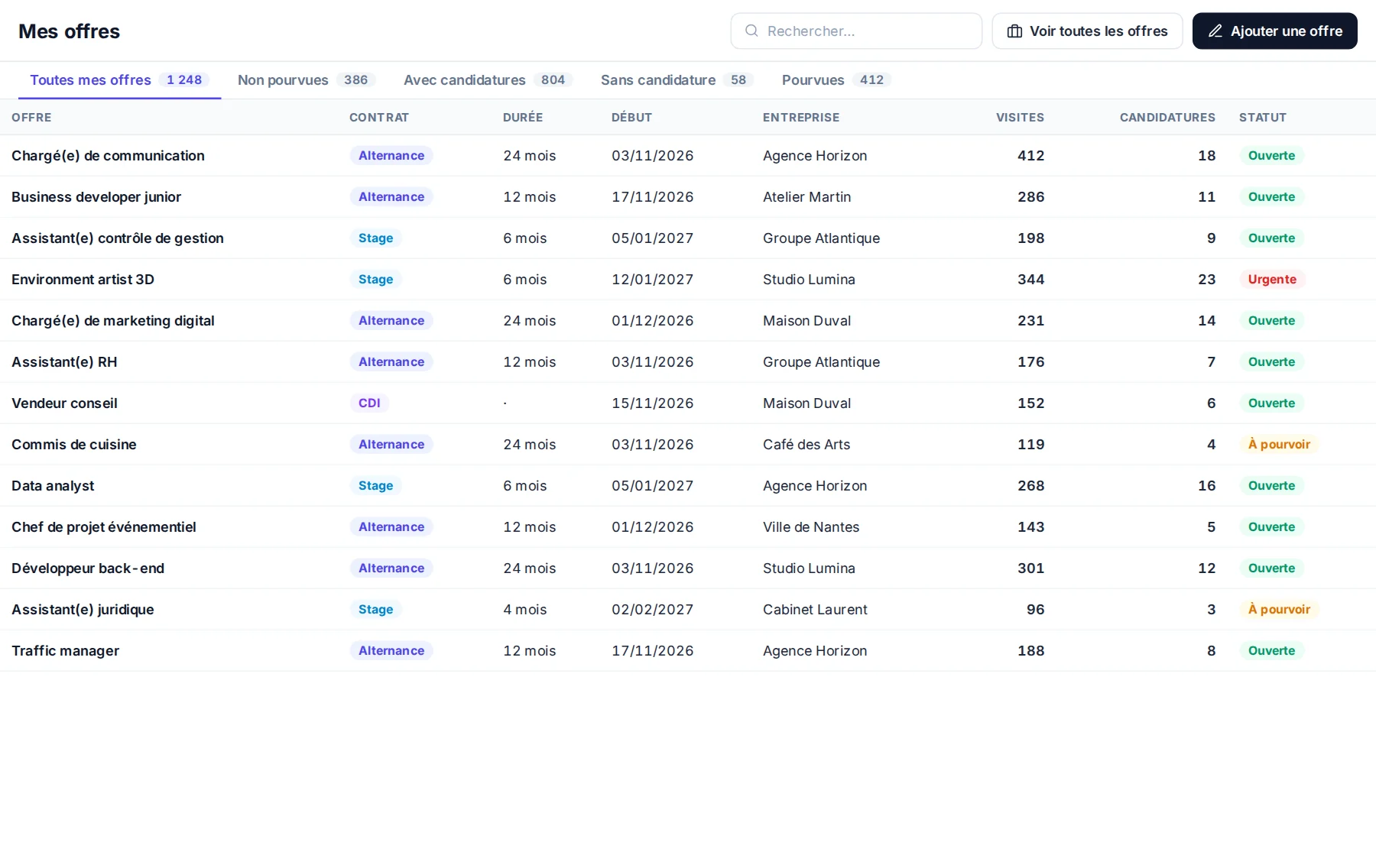
Task: Sort by the ENTREPRISE column header
Action: [801, 118]
